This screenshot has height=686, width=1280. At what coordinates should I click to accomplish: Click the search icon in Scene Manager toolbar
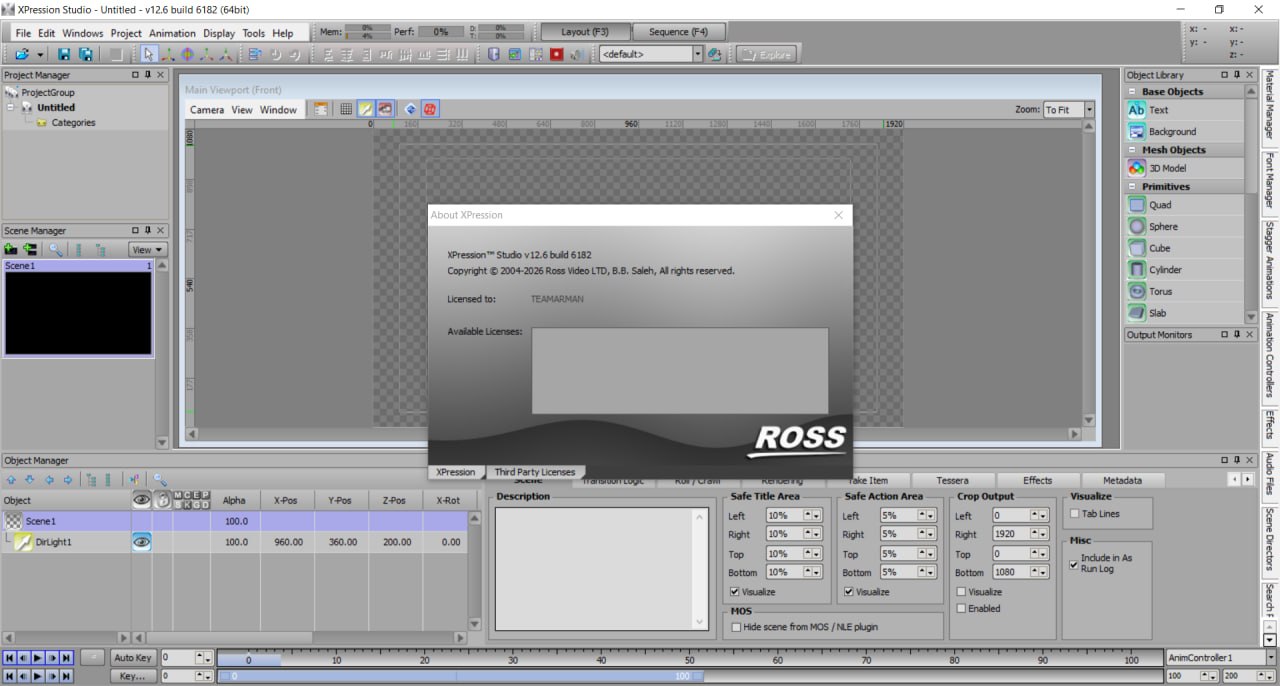[x=56, y=250]
